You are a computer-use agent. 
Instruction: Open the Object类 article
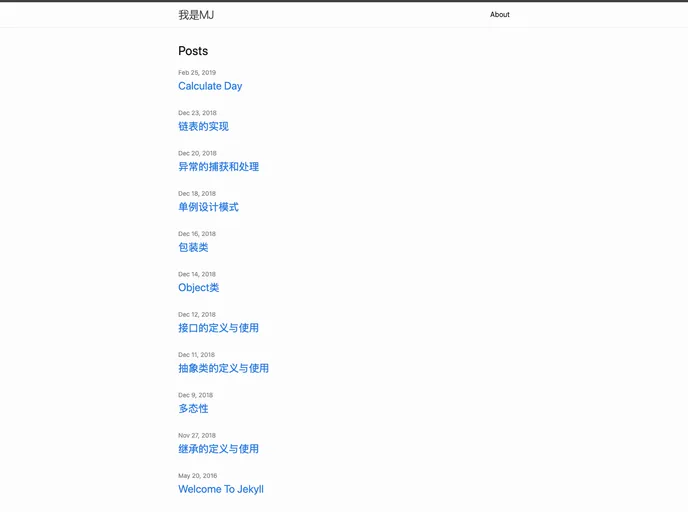point(198,288)
